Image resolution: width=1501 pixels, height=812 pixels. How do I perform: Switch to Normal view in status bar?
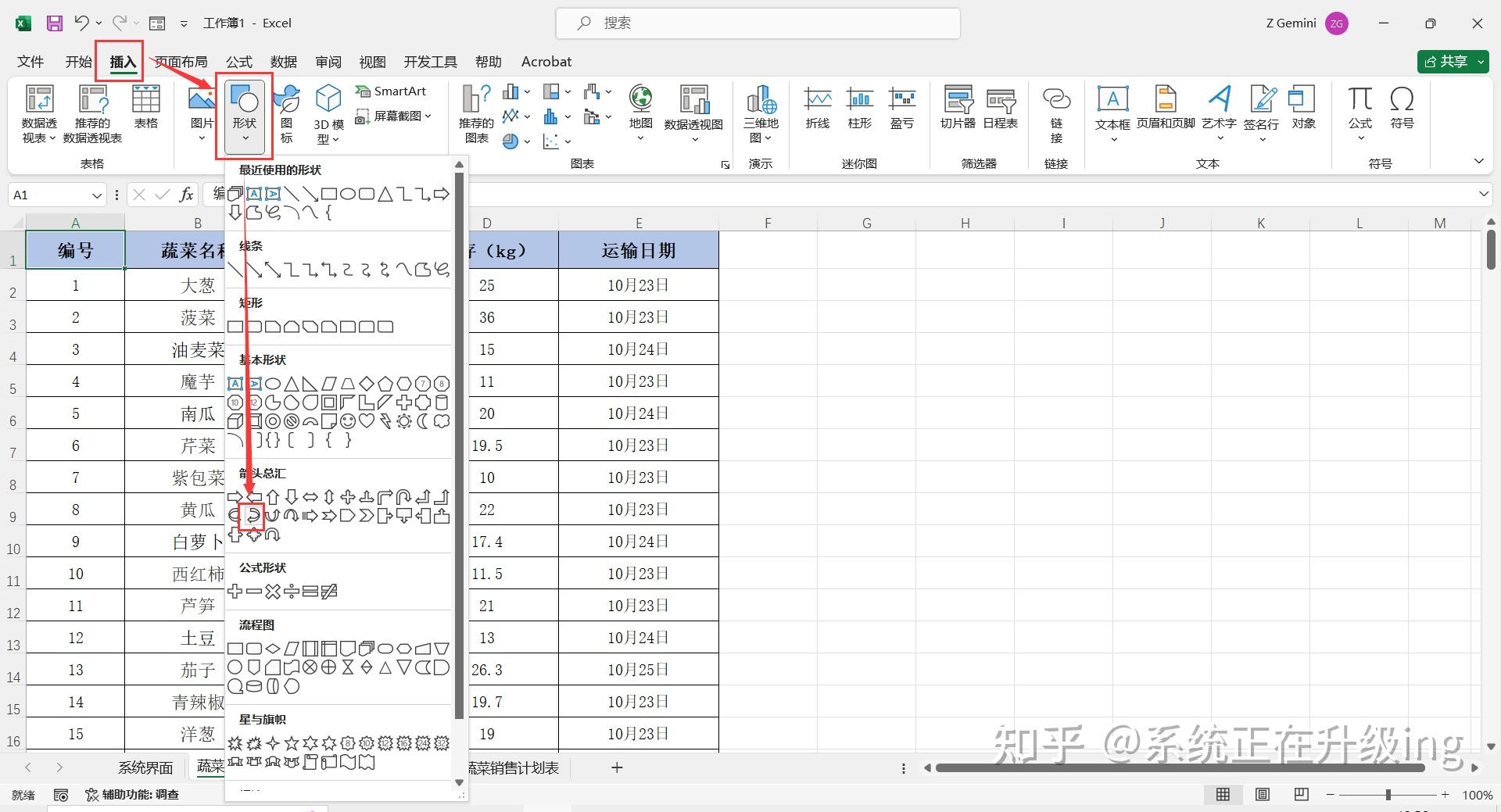pyautogui.click(x=1223, y=795)
